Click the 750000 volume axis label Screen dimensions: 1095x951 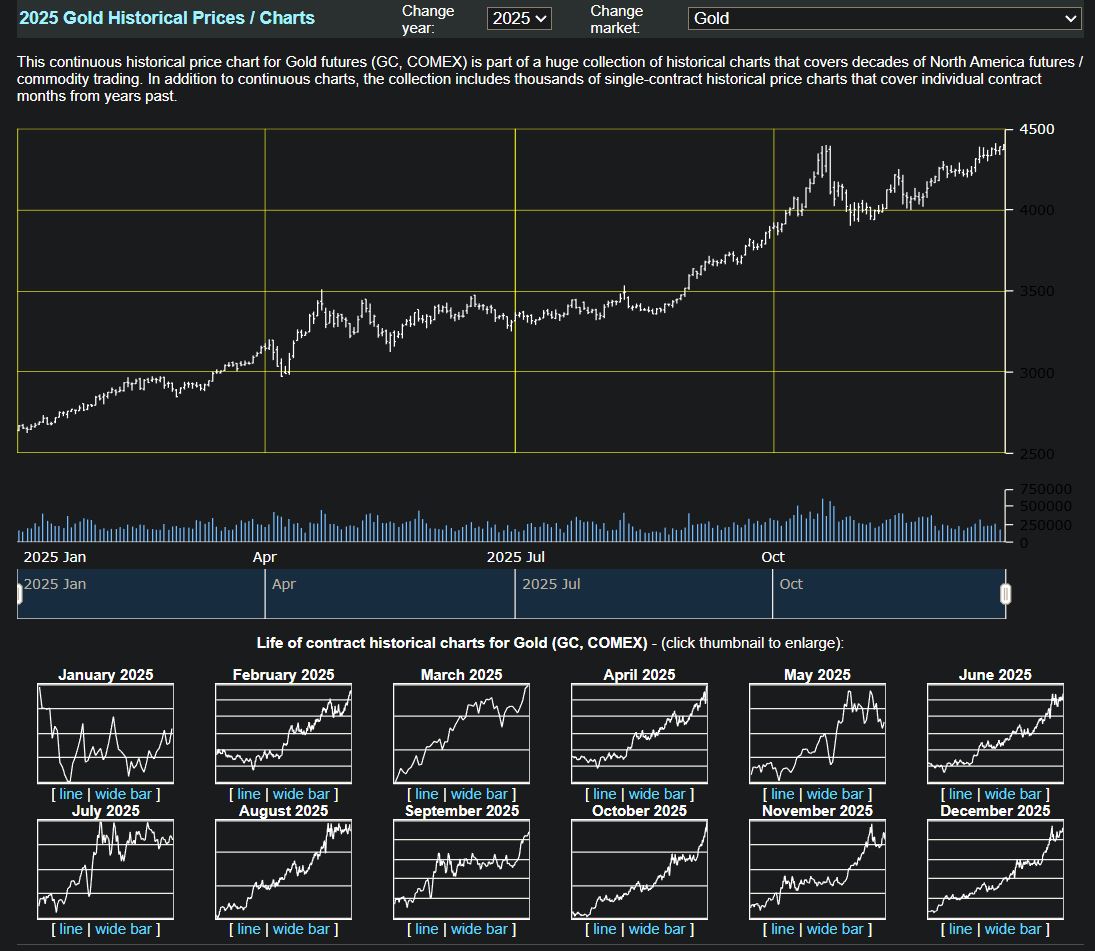1045,489
